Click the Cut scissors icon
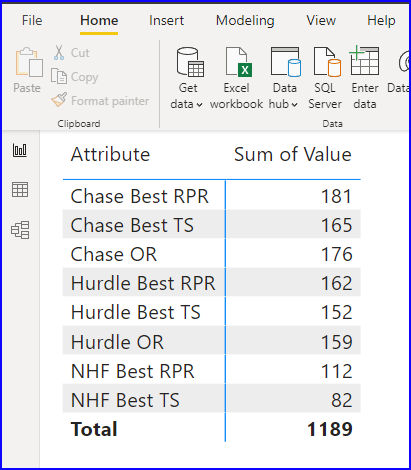The width and height of the screenshot is (411, 470). 59,53
